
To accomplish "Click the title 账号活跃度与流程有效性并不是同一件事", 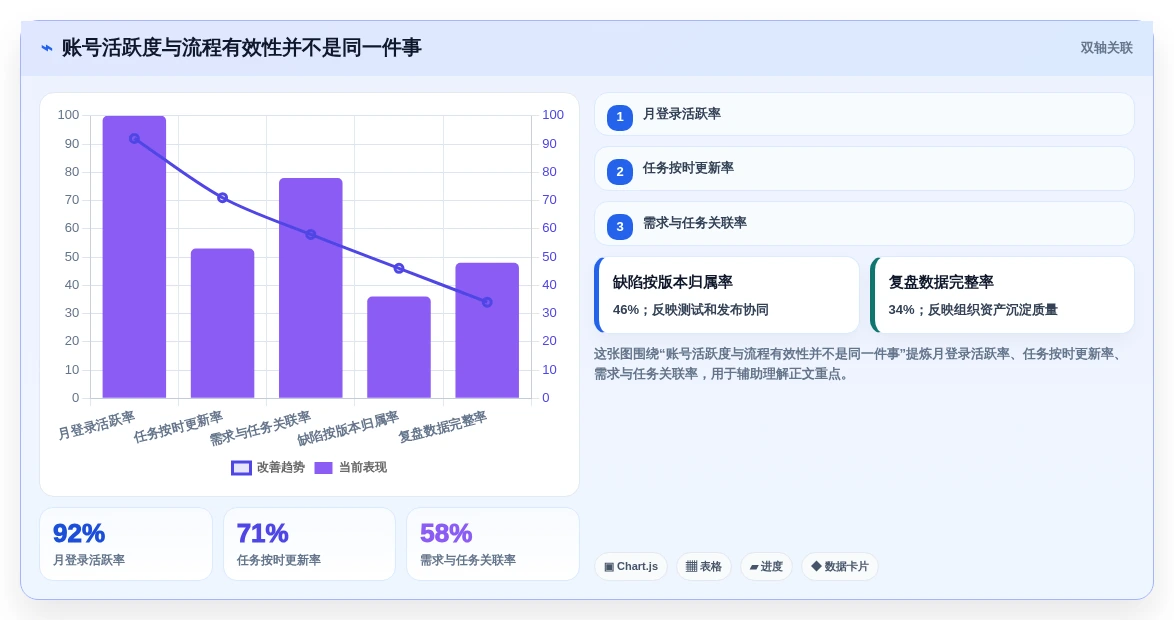I will [x=241, y=48].
